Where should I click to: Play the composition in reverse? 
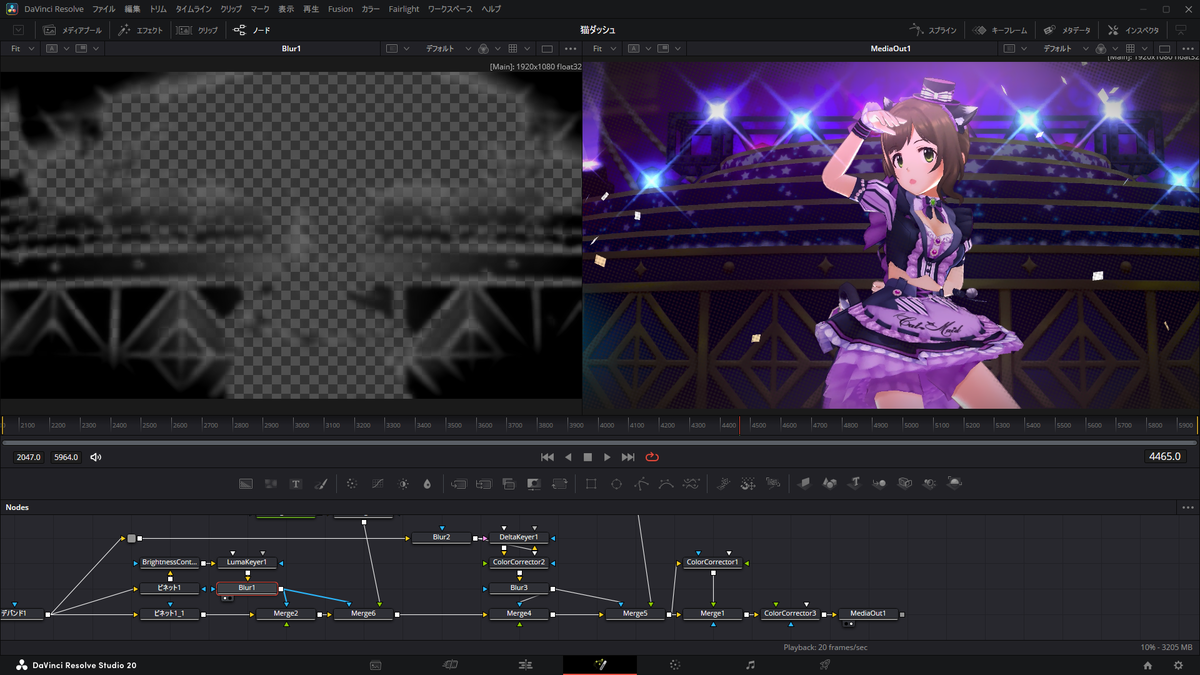(x=568, y=457)
